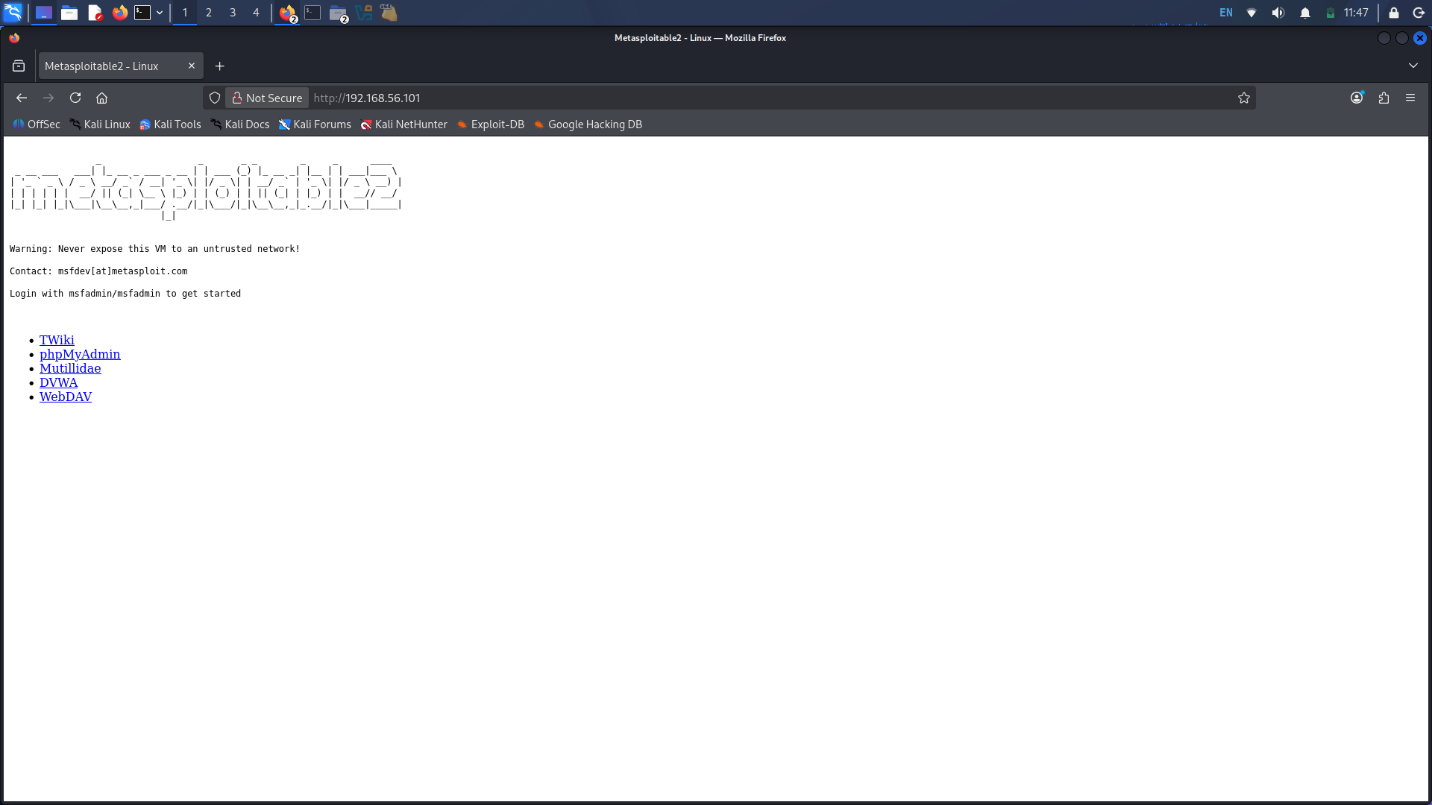The image size is (1432, 805).
Task: Click the forward navigation arrow
Action: (x=48, y=98)
